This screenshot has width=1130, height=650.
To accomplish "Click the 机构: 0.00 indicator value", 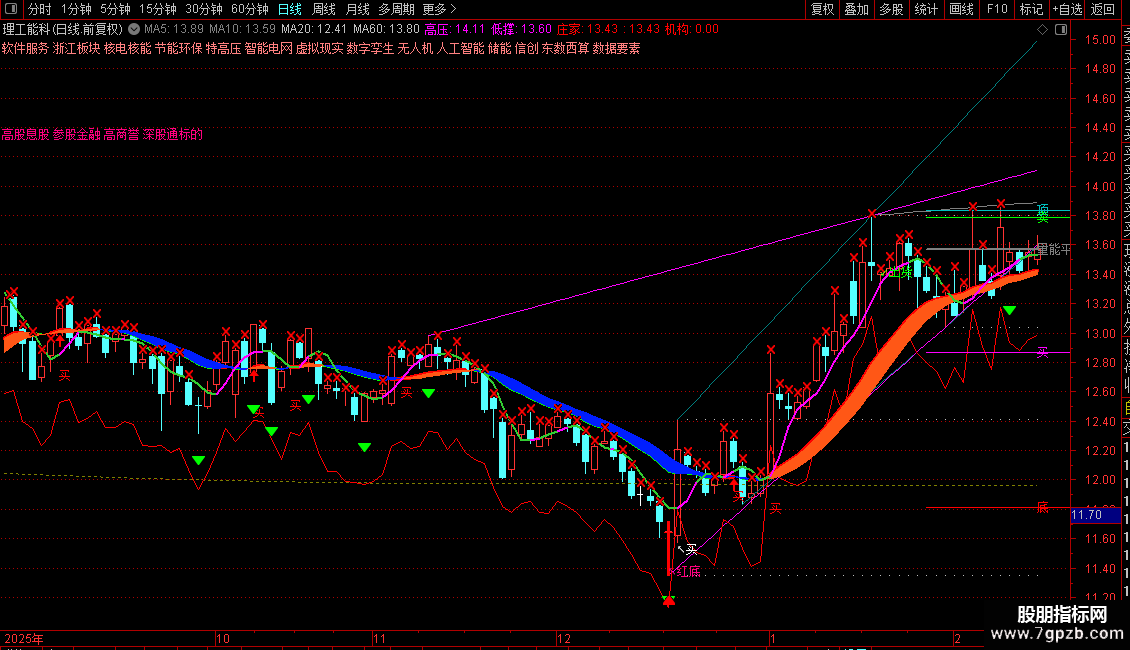I will click(x=692, y=30).
